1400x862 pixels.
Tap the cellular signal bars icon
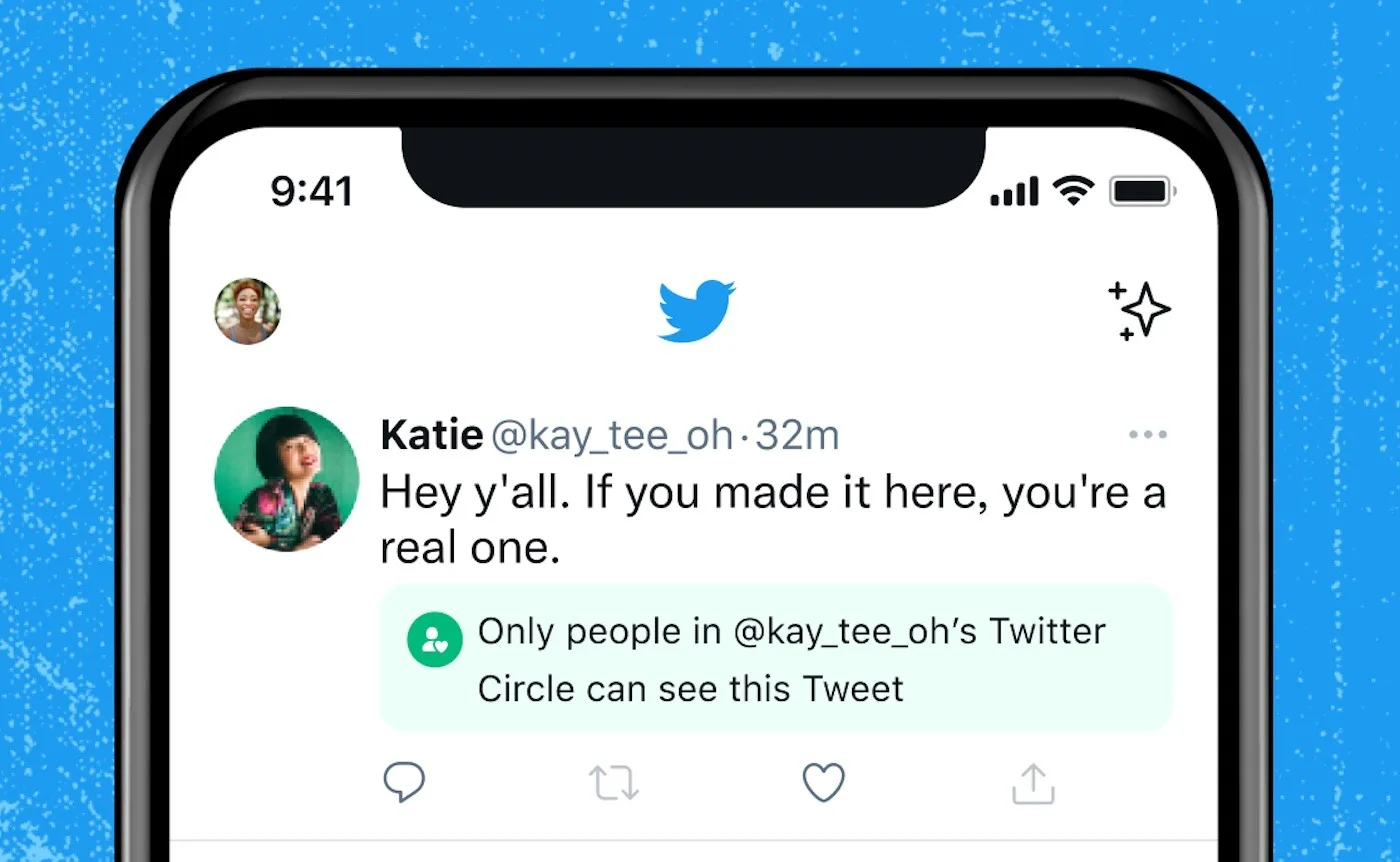[x=1013, y=190]
